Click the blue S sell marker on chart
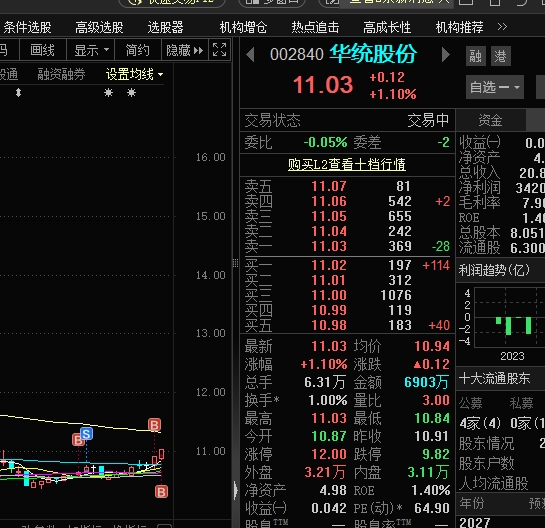This screenshot has height=528, width=545. tap(87, 433)
